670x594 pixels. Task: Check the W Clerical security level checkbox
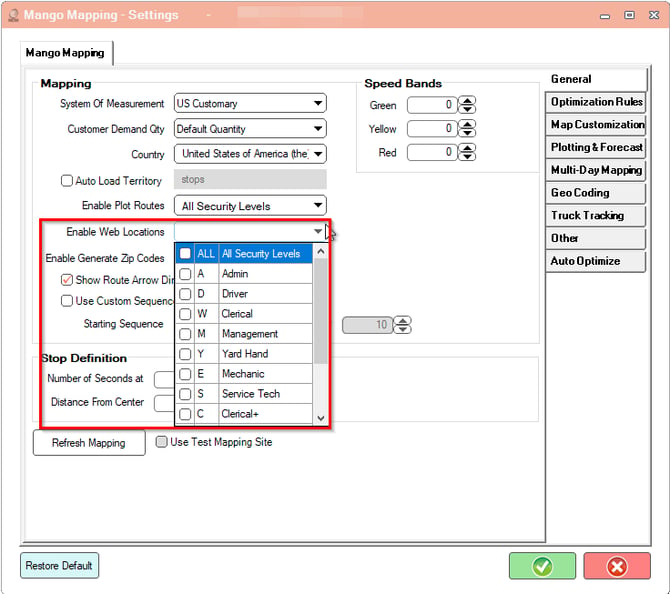click(185, 314)
